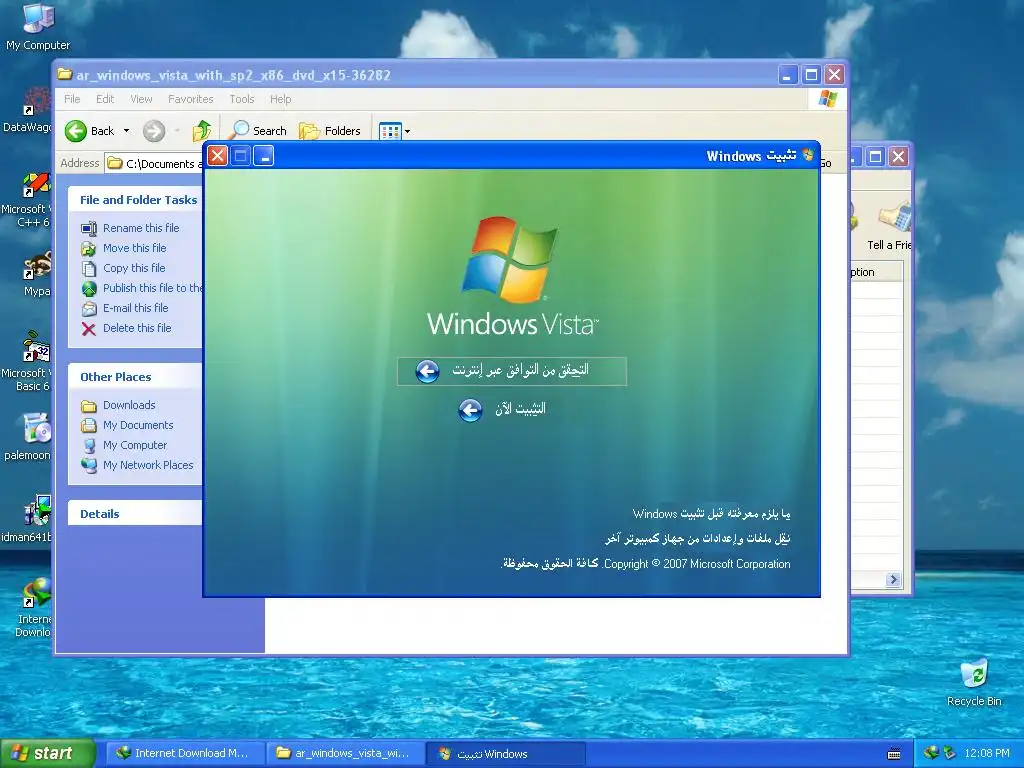Switch to Internet Download Manager taskbar button
1024x768 pixels.
[185, 754]
